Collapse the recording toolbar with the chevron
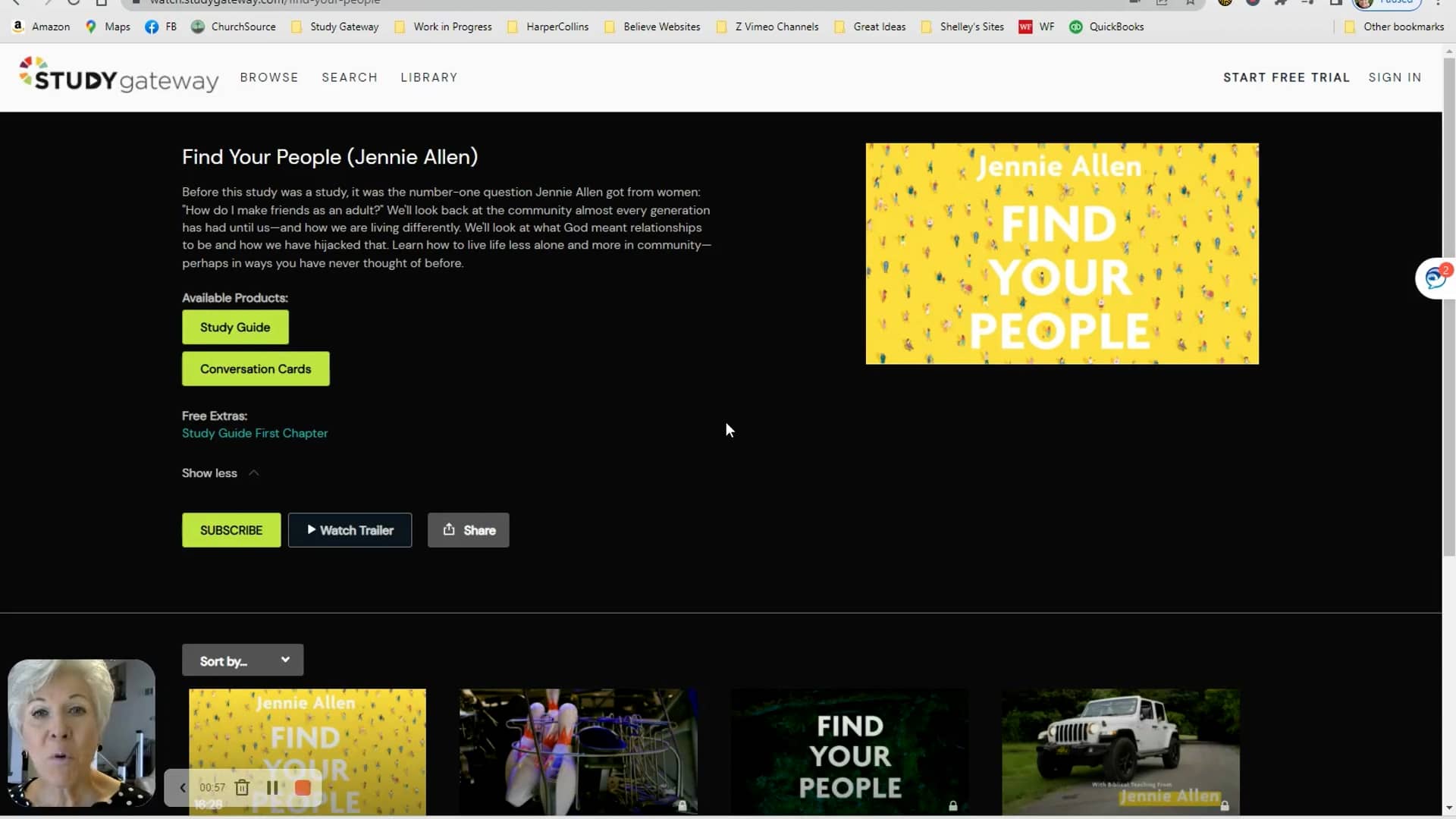The height and width of the screenshot is (819, 1456). [182, 787]
